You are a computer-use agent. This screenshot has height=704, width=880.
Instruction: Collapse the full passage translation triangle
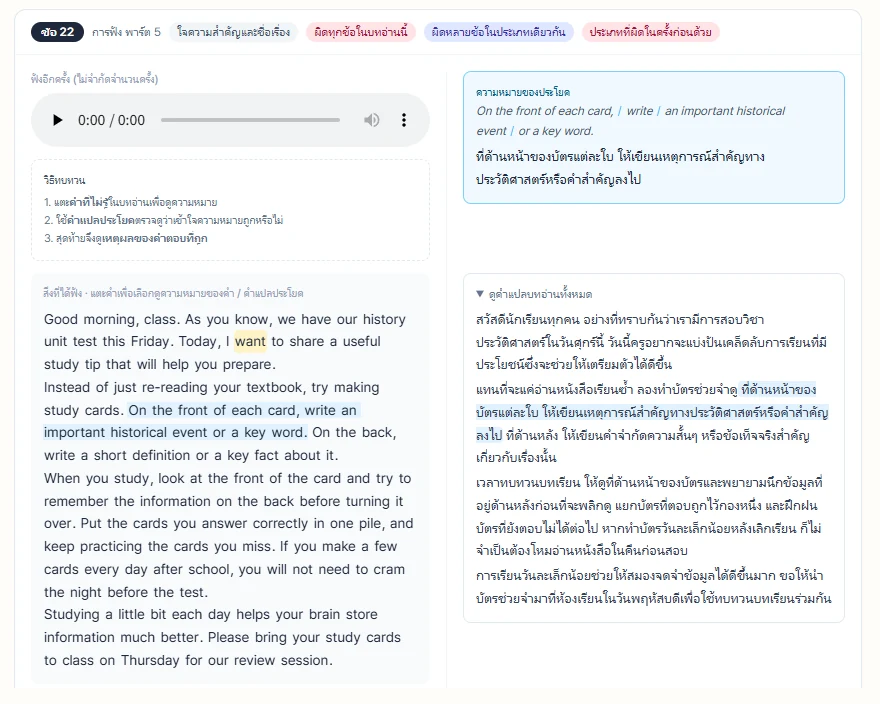pos(480,294)
